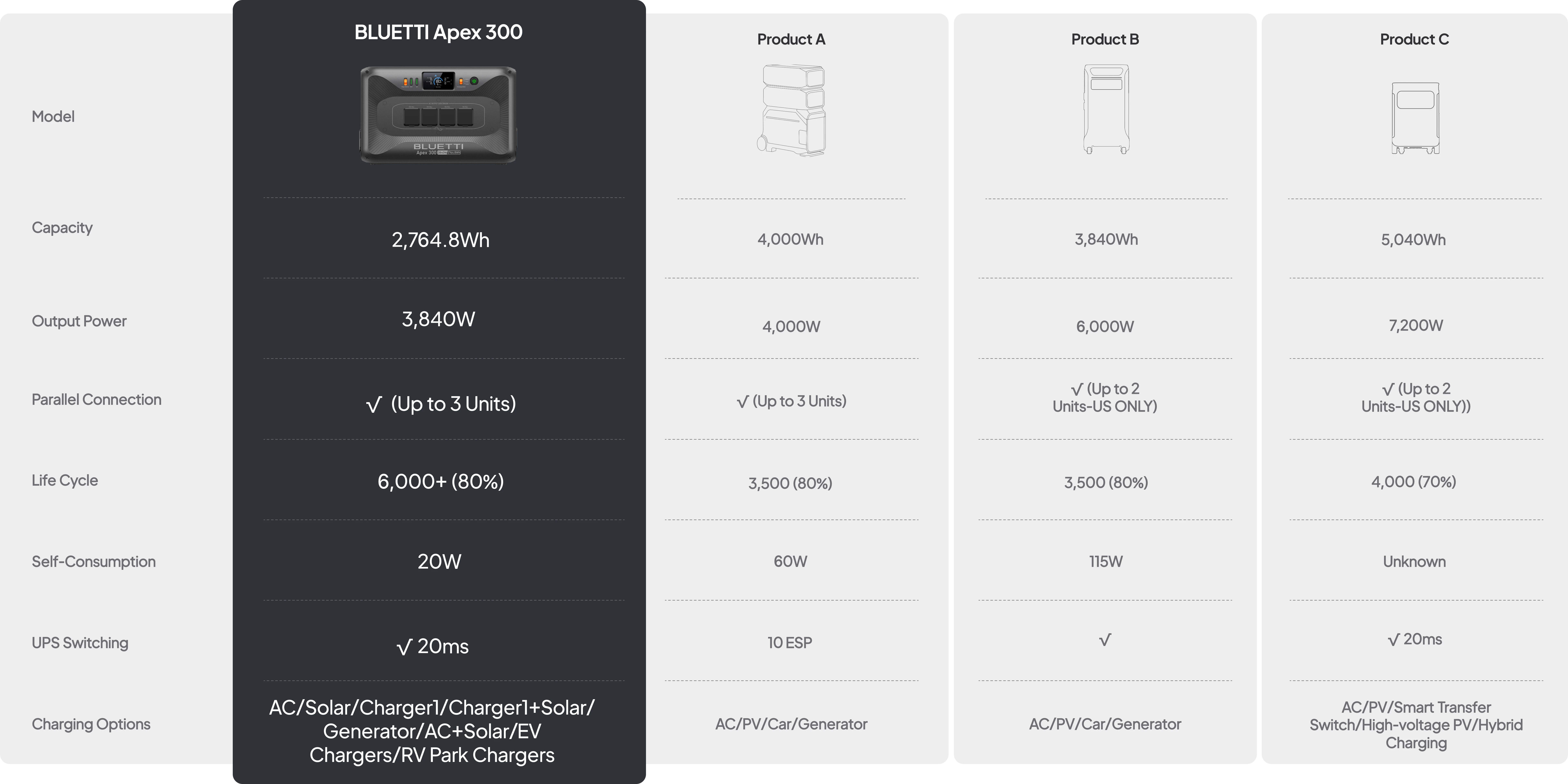Click the lone checkmark in Product B's UPS Switching row
This screenshot has width=1568, height=784.
point(1105,640)
